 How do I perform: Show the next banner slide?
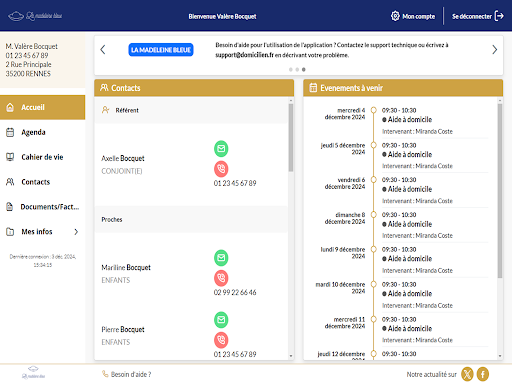coord(495,50)
